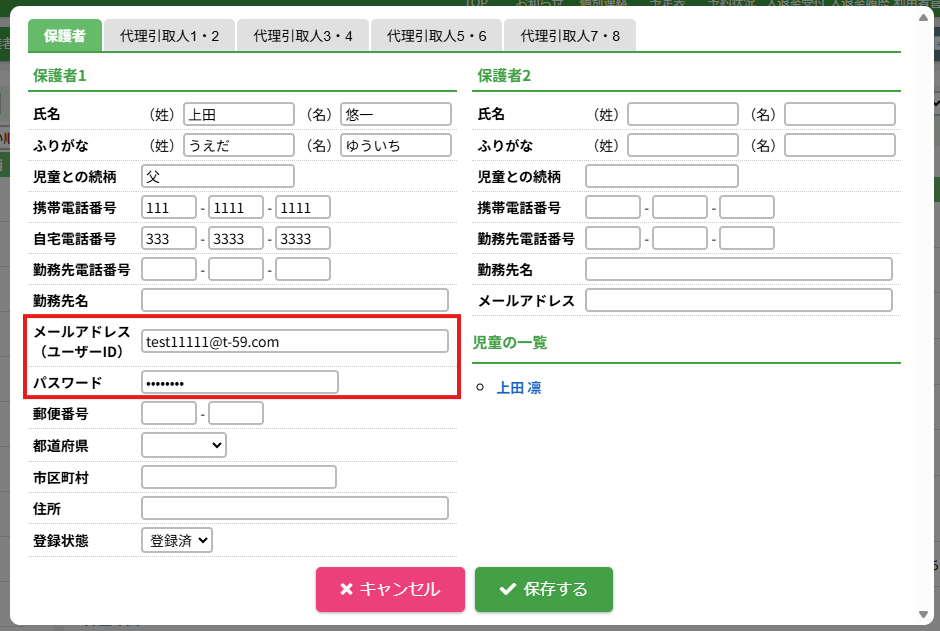Click the パスワード input field
940x631 pixels.
(240, 382)
